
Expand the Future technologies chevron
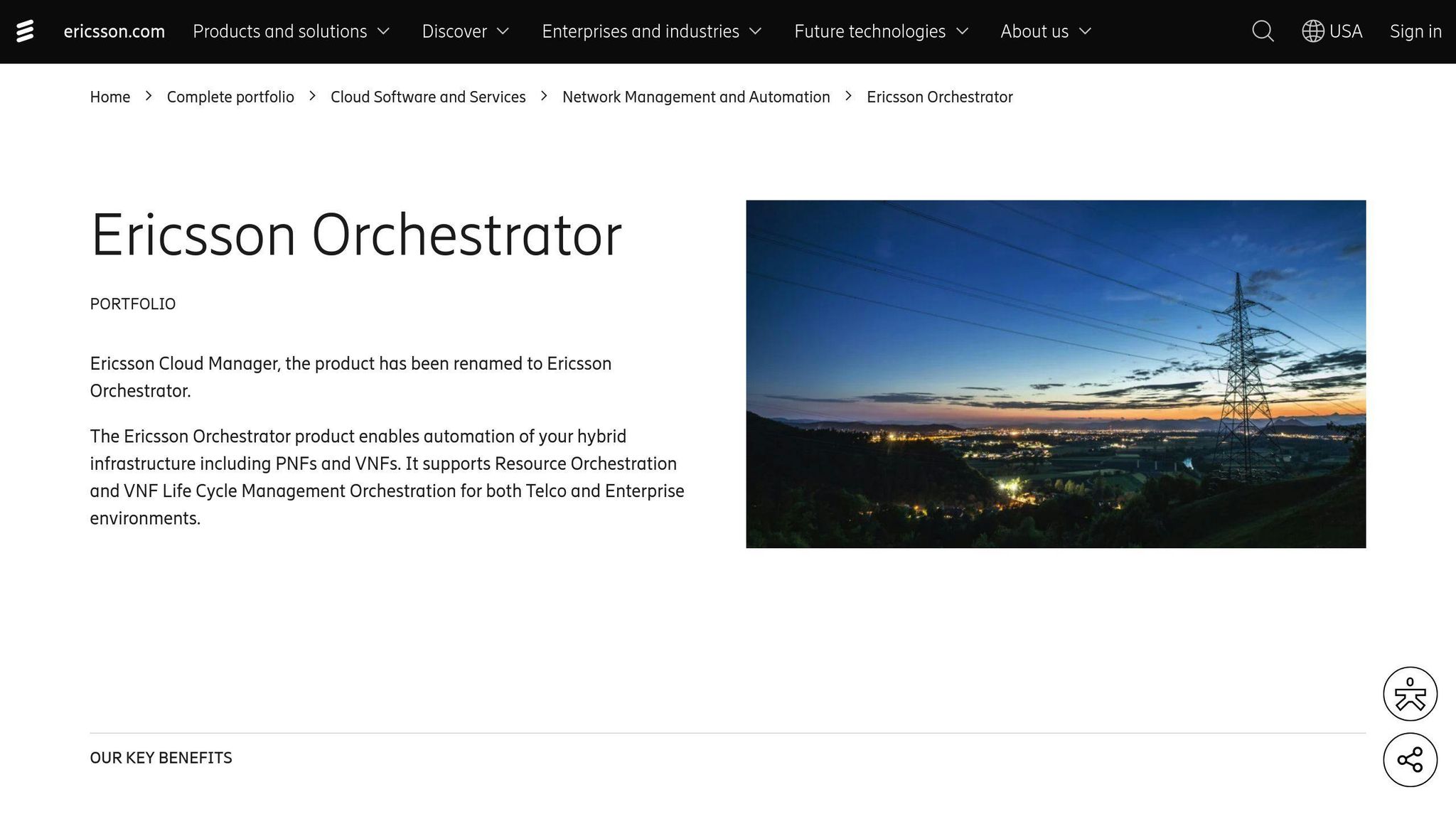pos(962,31)
